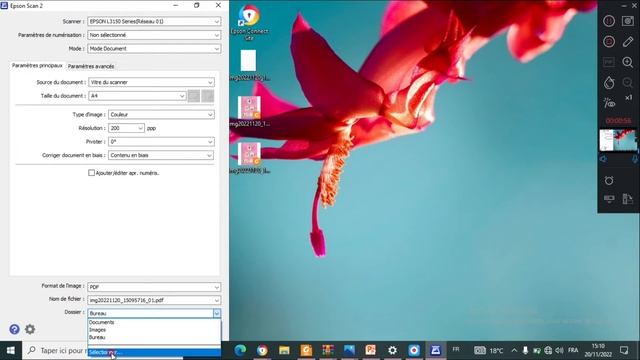This screenshot has width=640, height=360.
Task: Open the Paramètres de numérisation dropdown
Action: coord(154,35)
